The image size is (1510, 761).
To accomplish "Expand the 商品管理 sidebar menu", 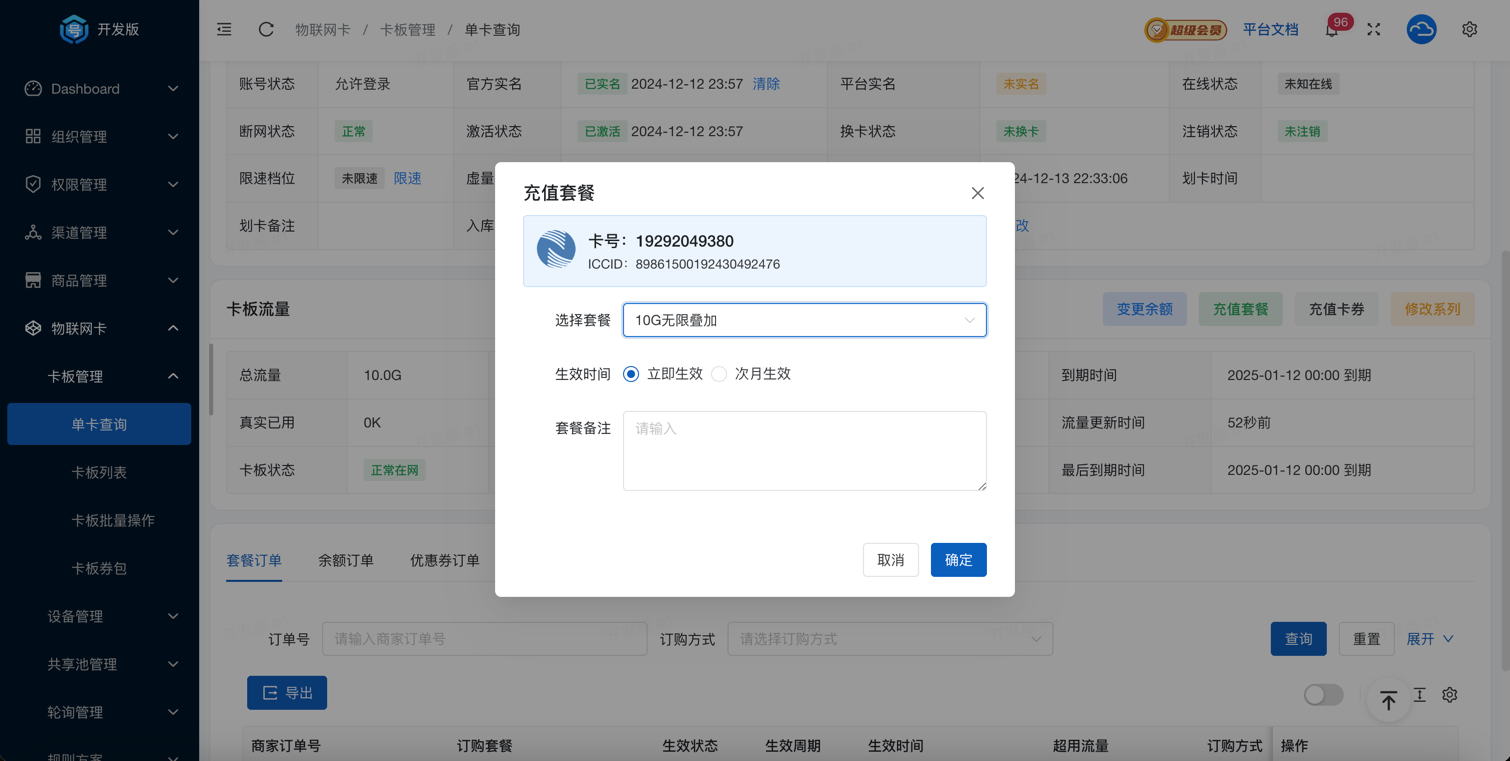I will point(100,281).
